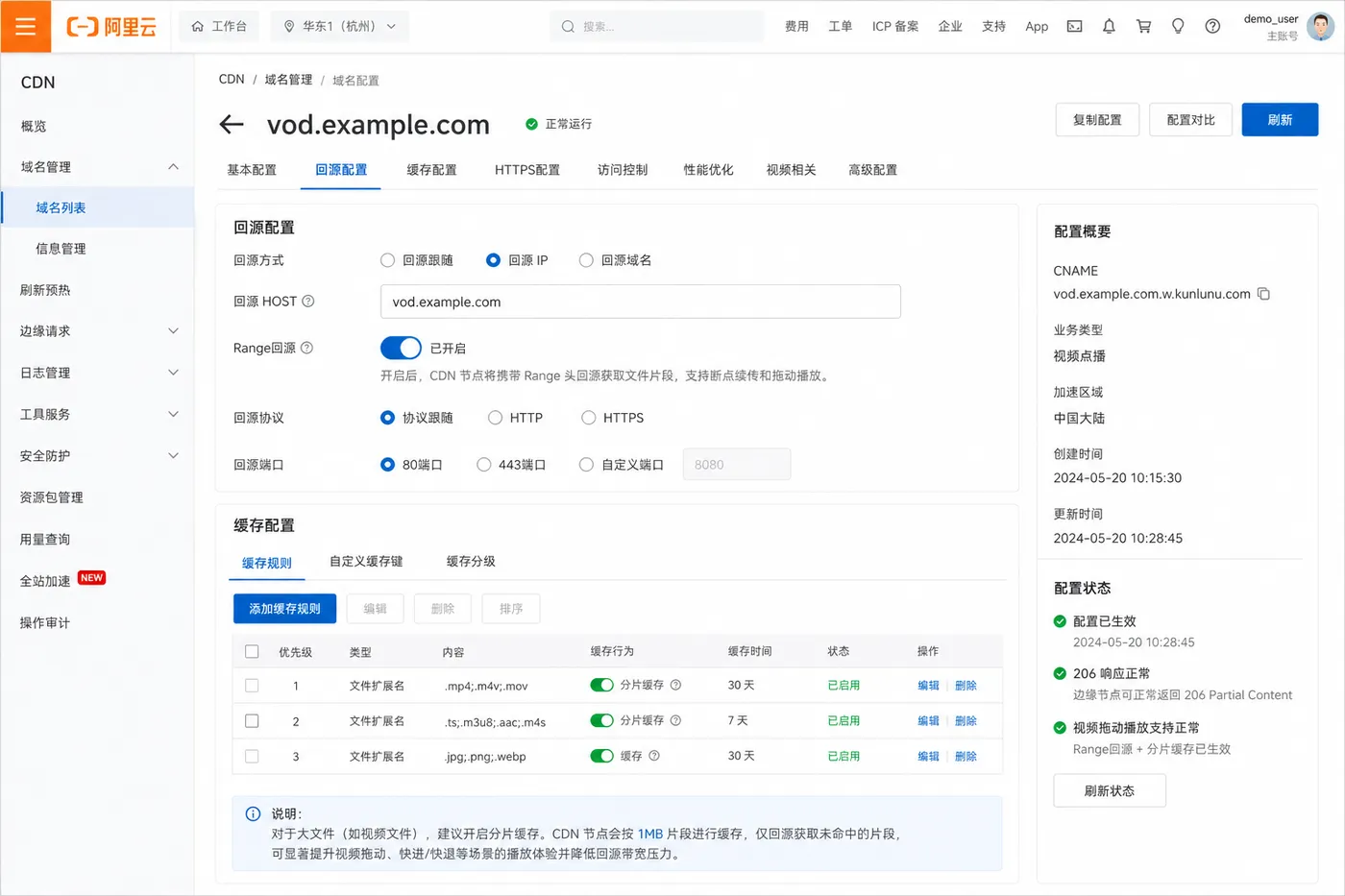
Task: Click the help question mark icon
Action: coord(1212,27)
